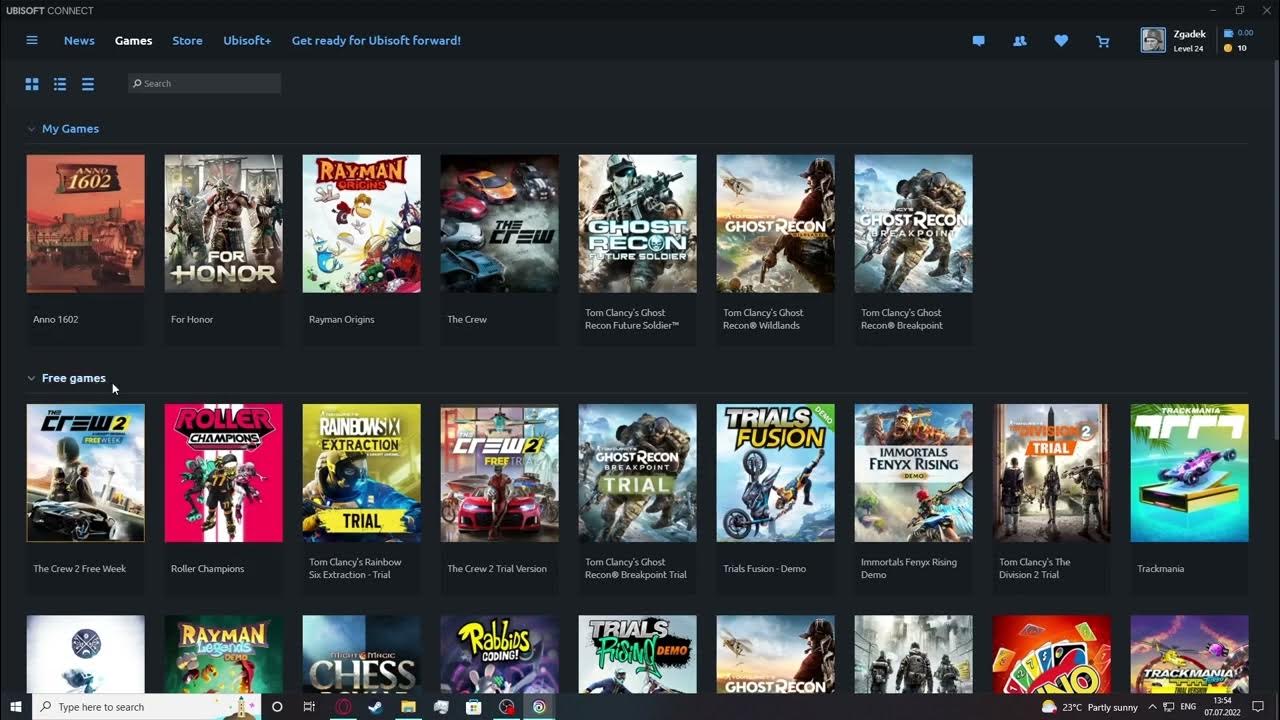1280x720 pixels.
Task: Click the Free games heading
Action: point(73,378)
